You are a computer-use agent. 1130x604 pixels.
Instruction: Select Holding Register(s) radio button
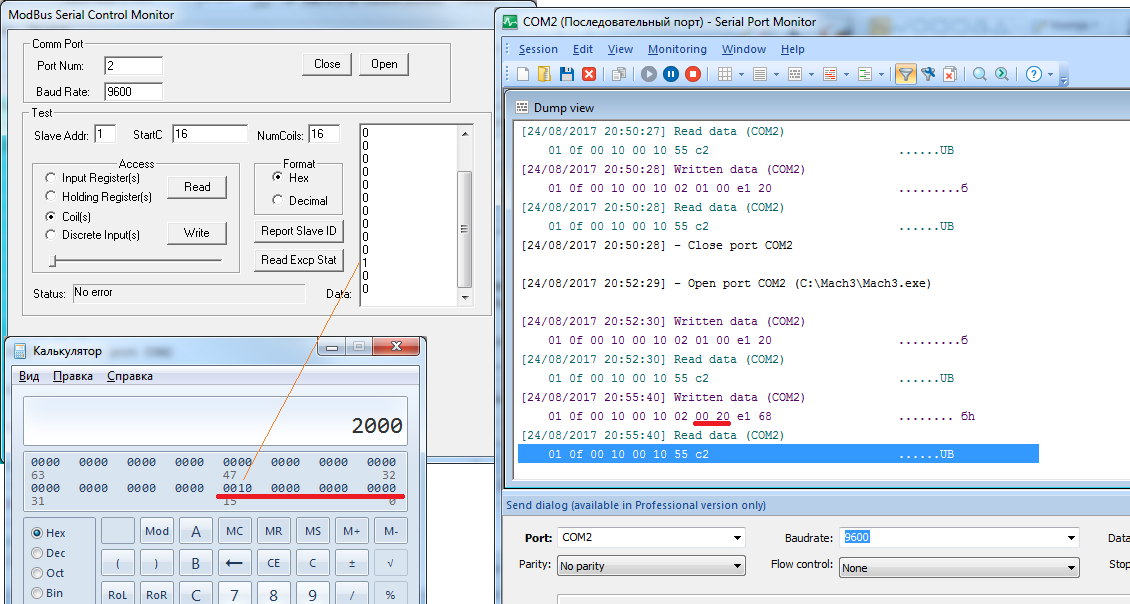pos(50,196)
